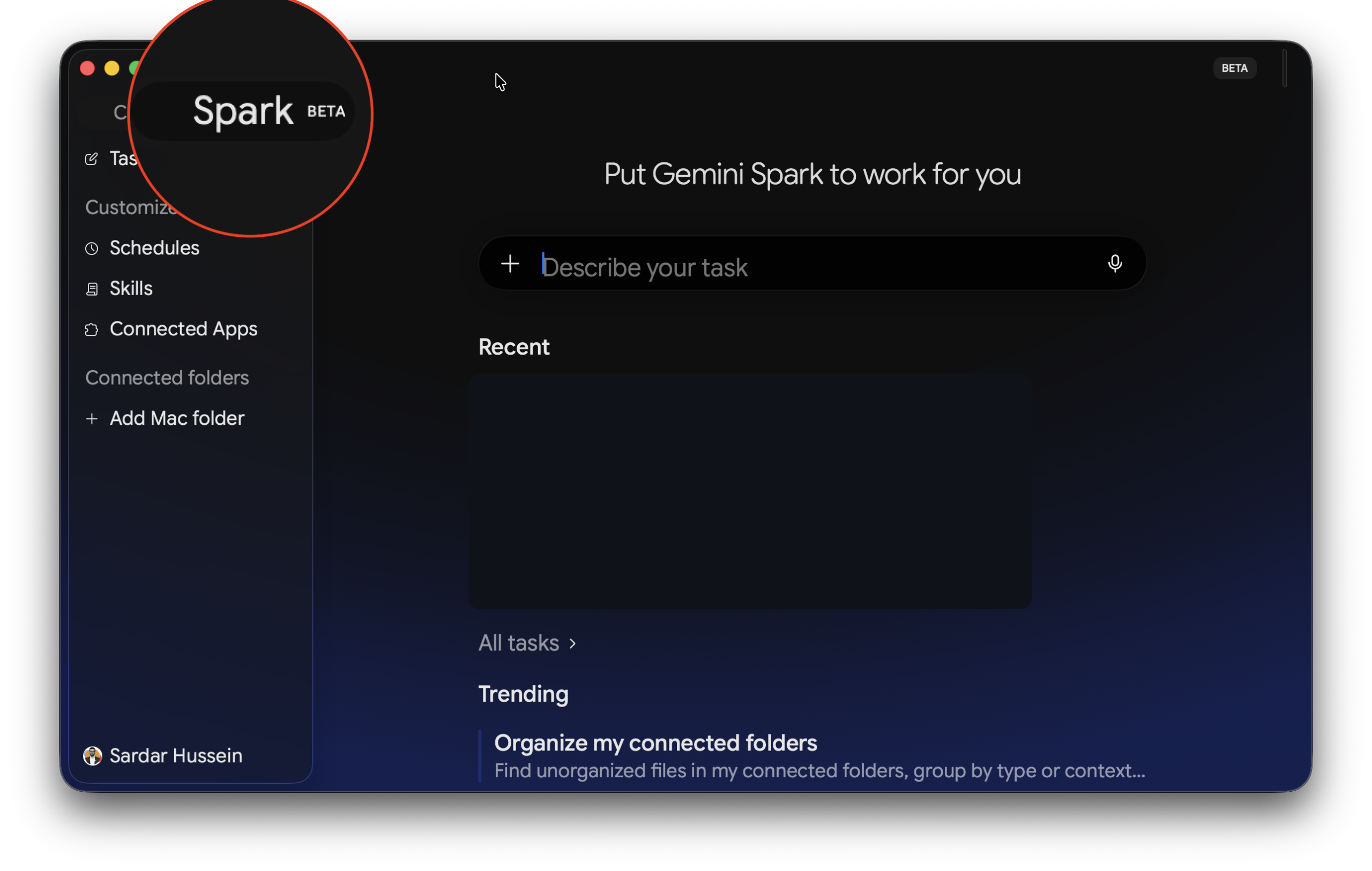Click the pencil compose icon for Tasks
Viewport: 1372px width, 871px height.
91,159
